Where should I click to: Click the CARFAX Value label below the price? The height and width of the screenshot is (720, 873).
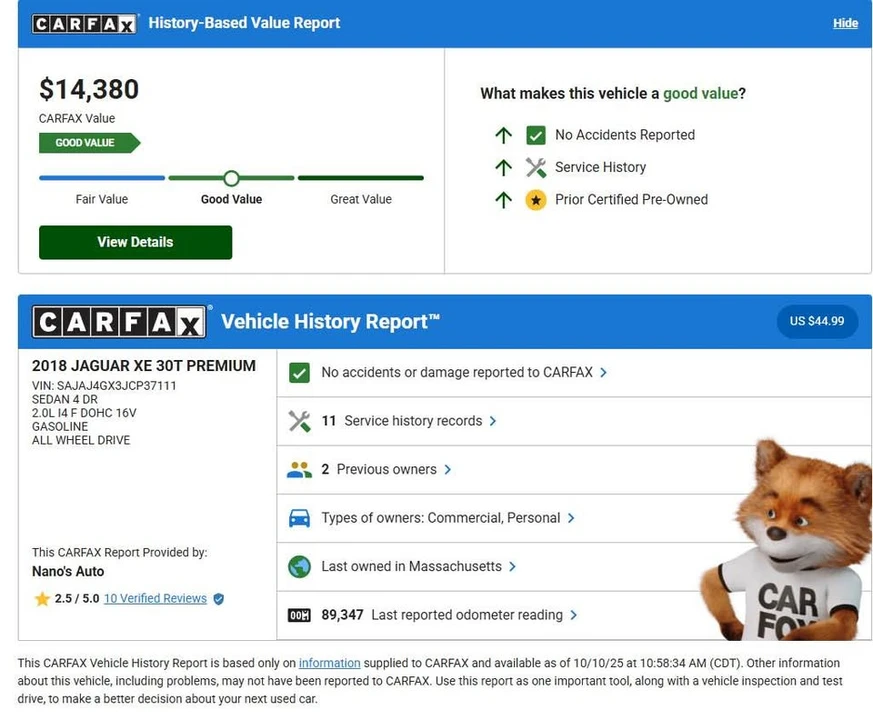[77, 119]
